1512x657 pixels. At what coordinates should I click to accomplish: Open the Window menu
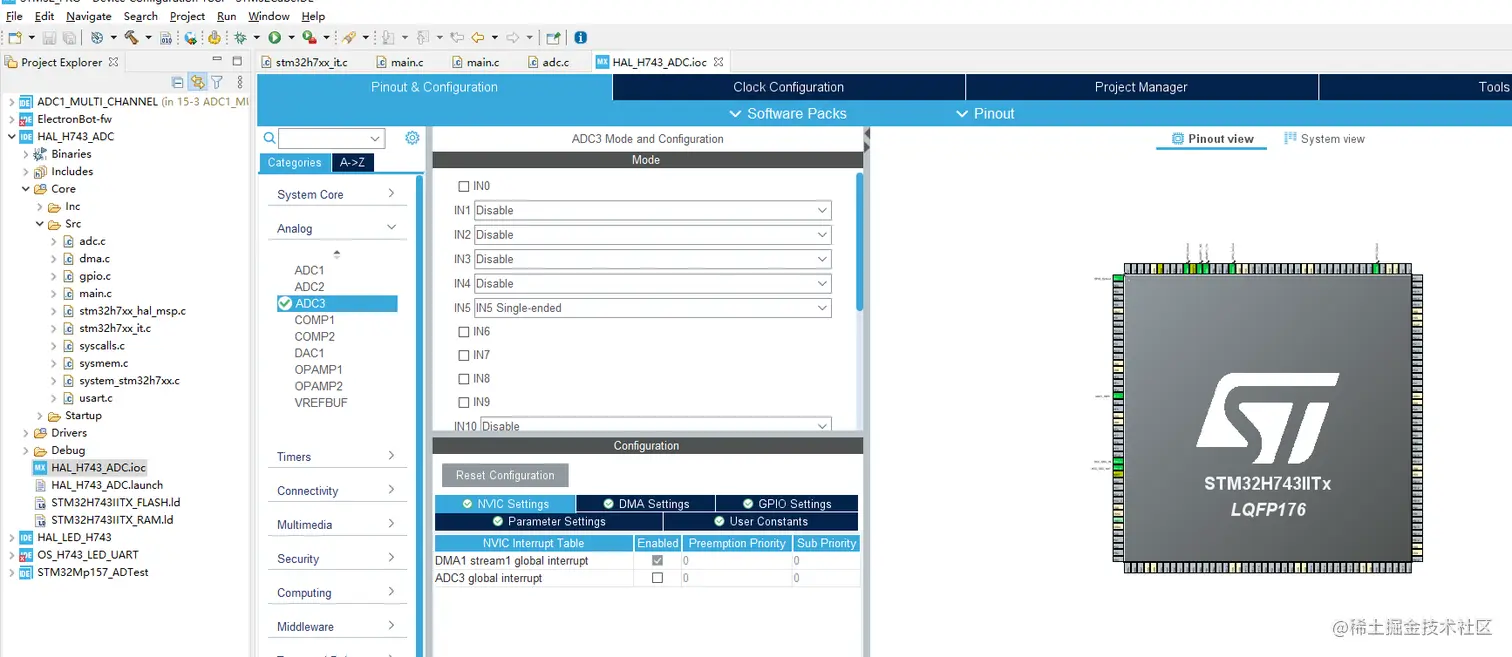coord(269,16)
